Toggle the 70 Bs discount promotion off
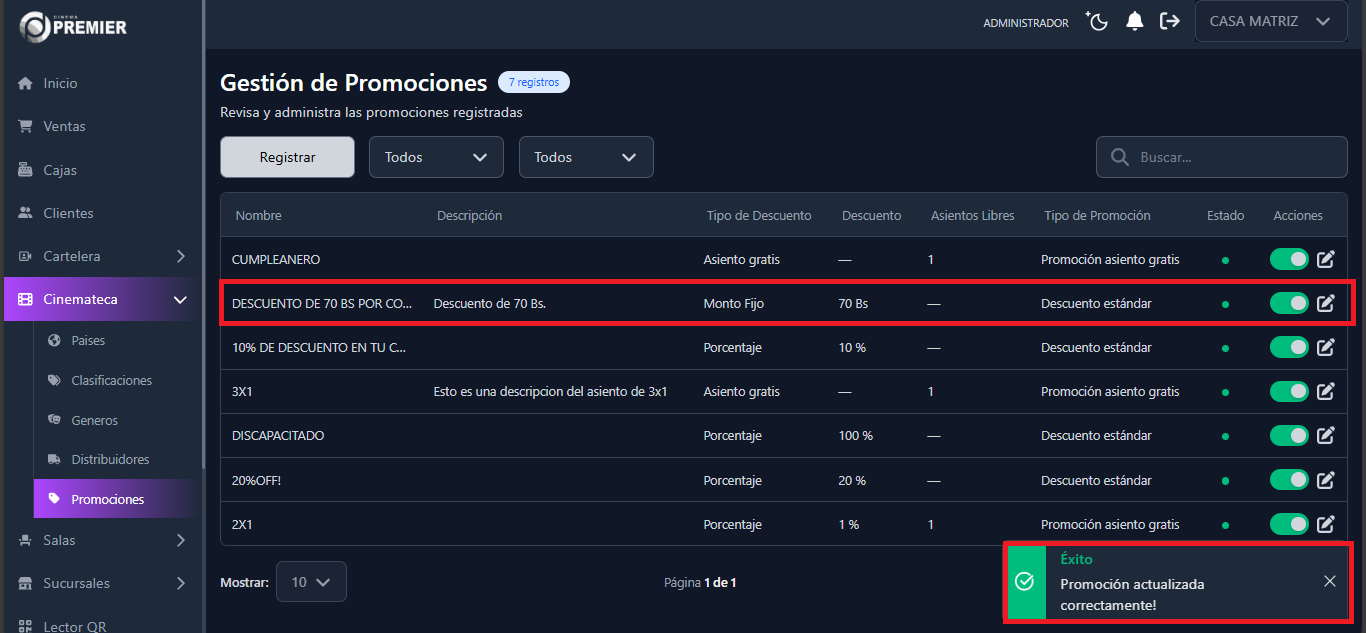1366x633 pixels. pos(1289,303)
